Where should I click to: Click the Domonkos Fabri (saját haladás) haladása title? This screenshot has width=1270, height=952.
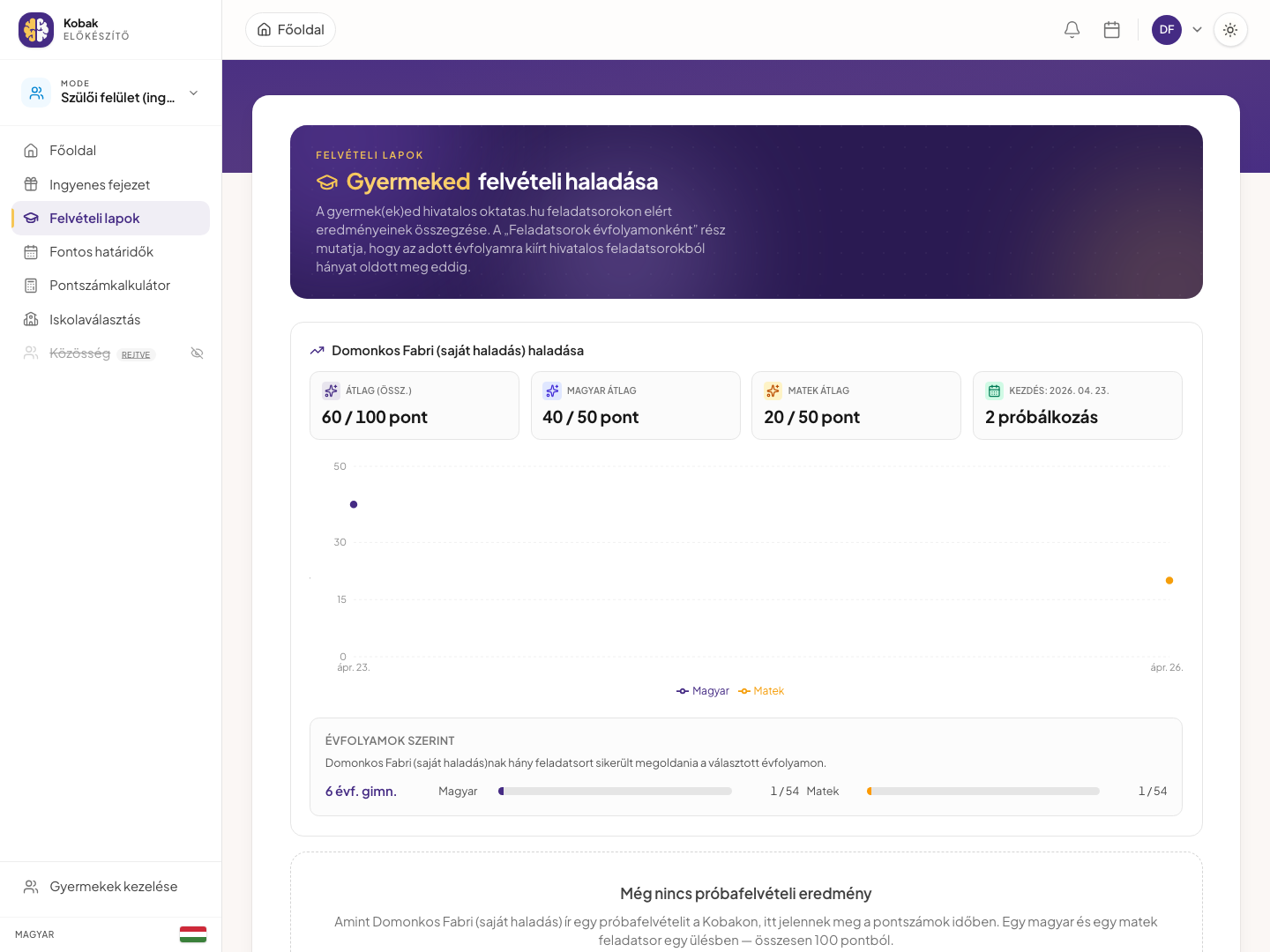click(458, 351)
